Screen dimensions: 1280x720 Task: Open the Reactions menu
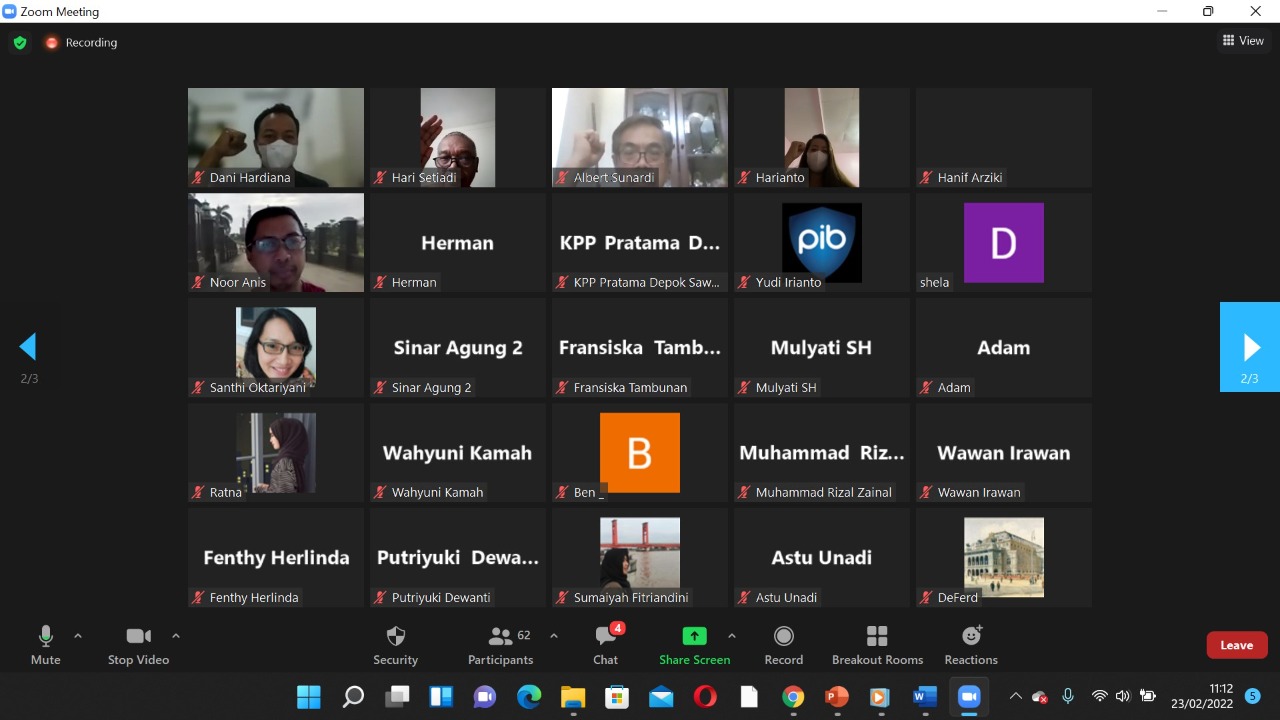(x=971, y=645)
